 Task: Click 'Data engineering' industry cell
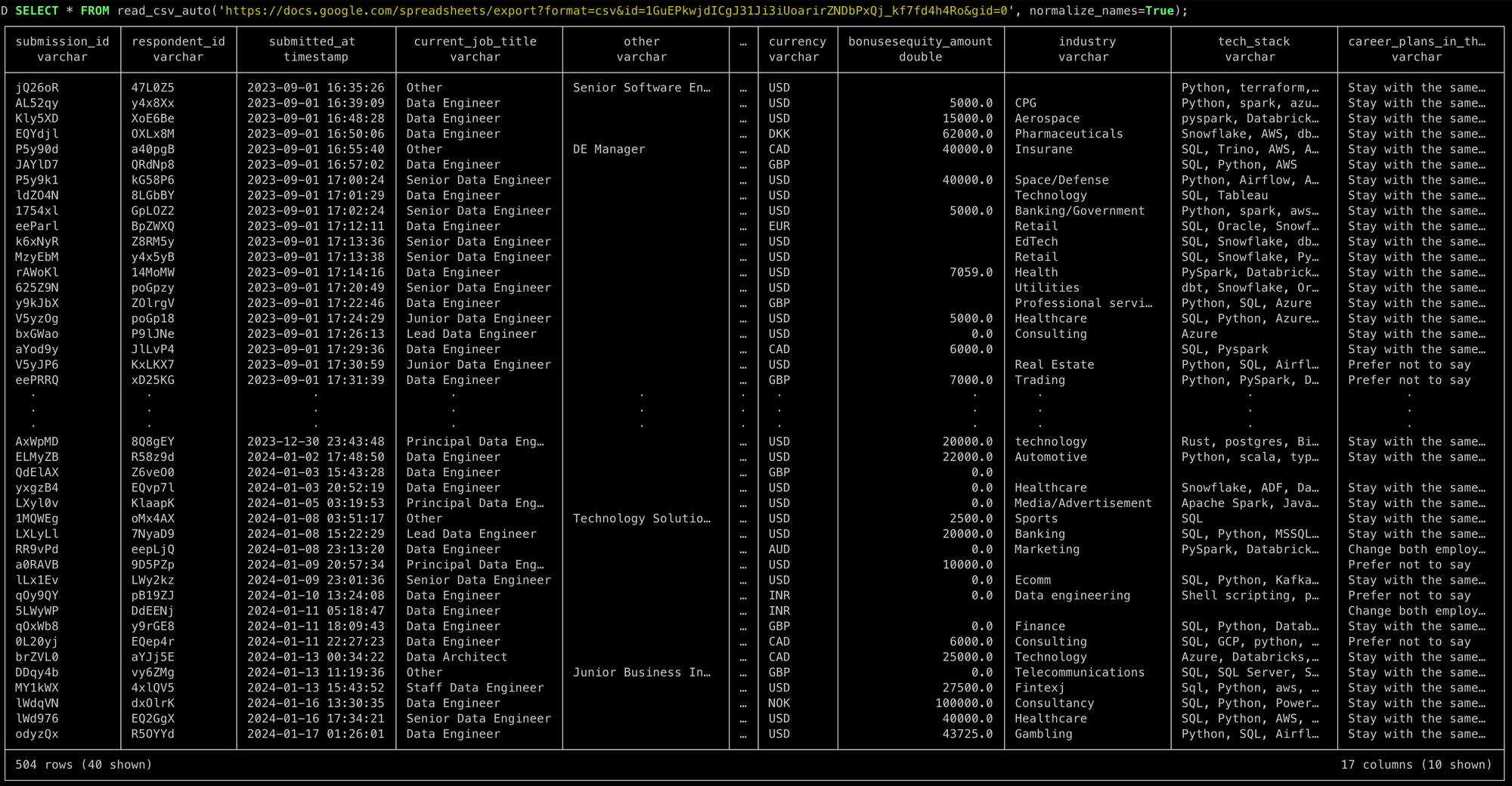pyautogui.click(x=1073, y=596)
